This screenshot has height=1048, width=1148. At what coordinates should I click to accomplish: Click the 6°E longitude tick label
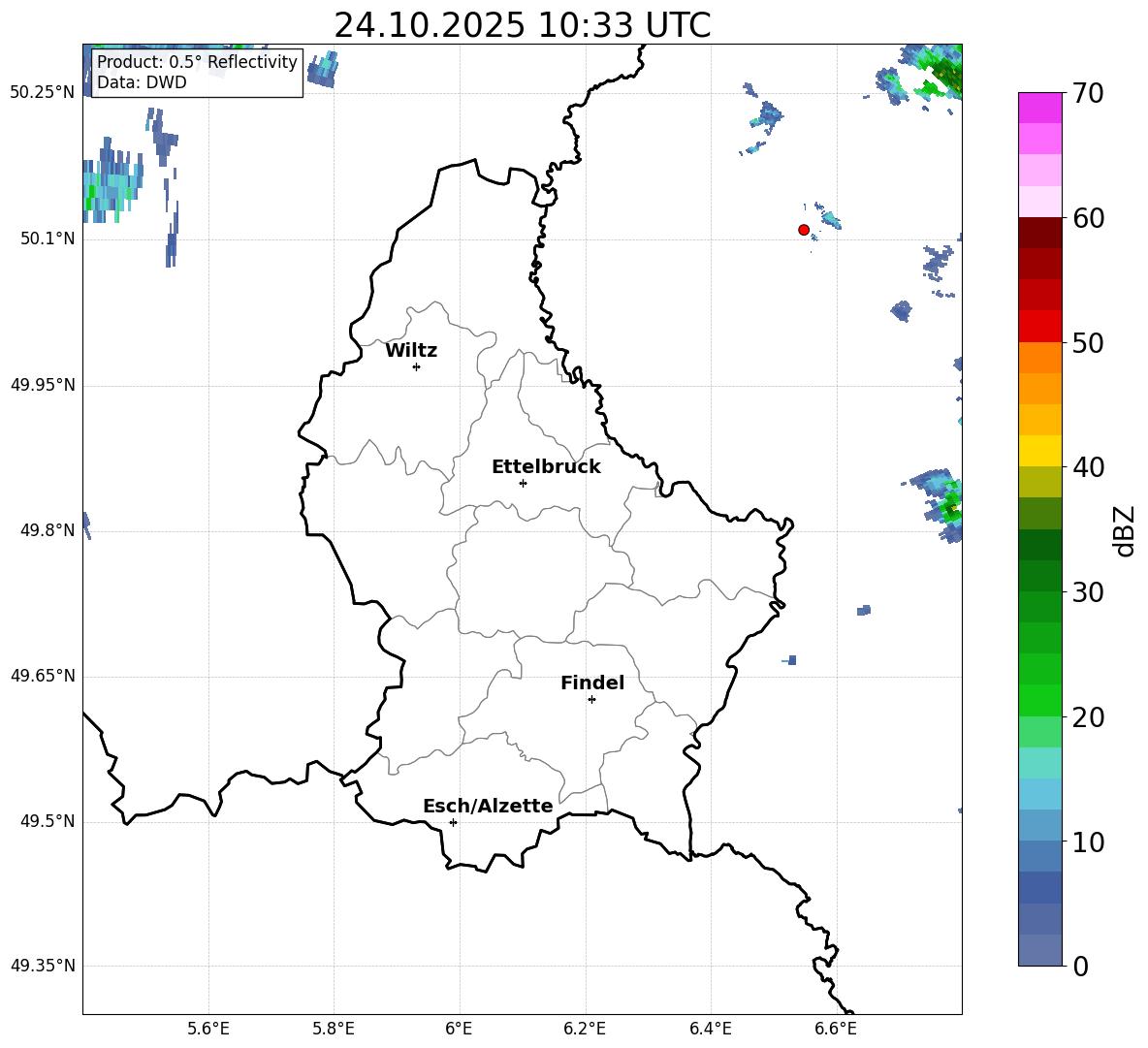(x=459, y=1028)
